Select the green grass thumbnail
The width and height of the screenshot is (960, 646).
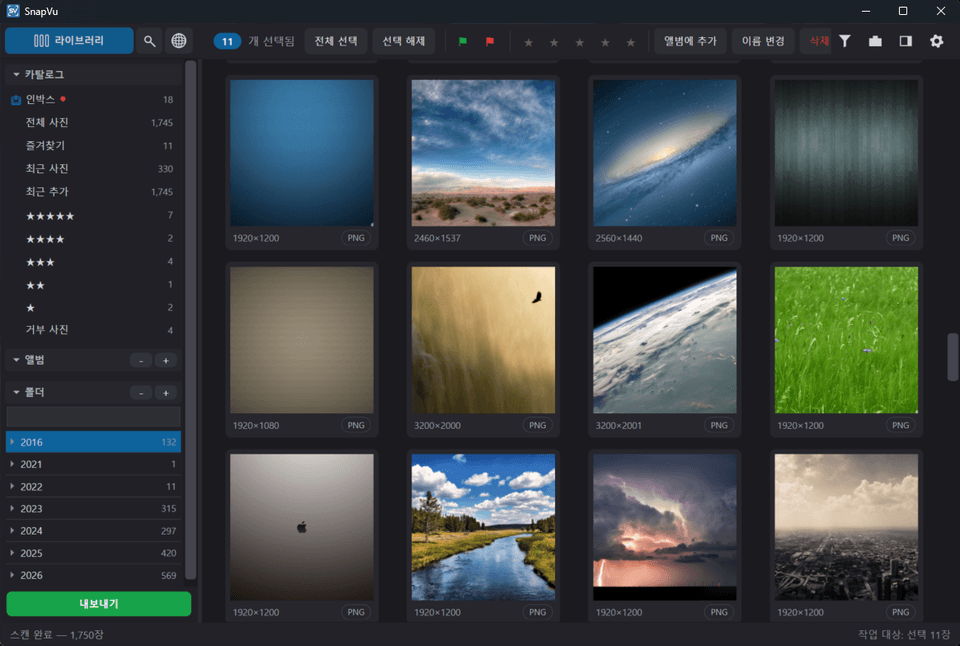click(x=846, y=340)
